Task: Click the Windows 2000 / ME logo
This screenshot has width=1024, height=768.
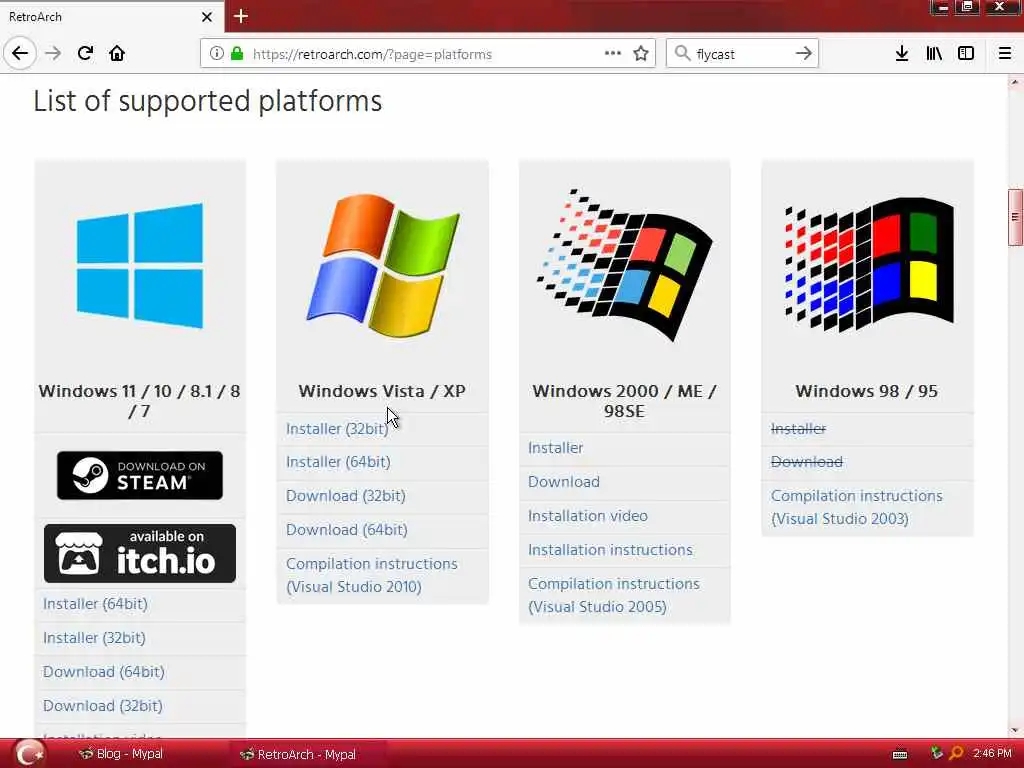Action: click(624, 264)
